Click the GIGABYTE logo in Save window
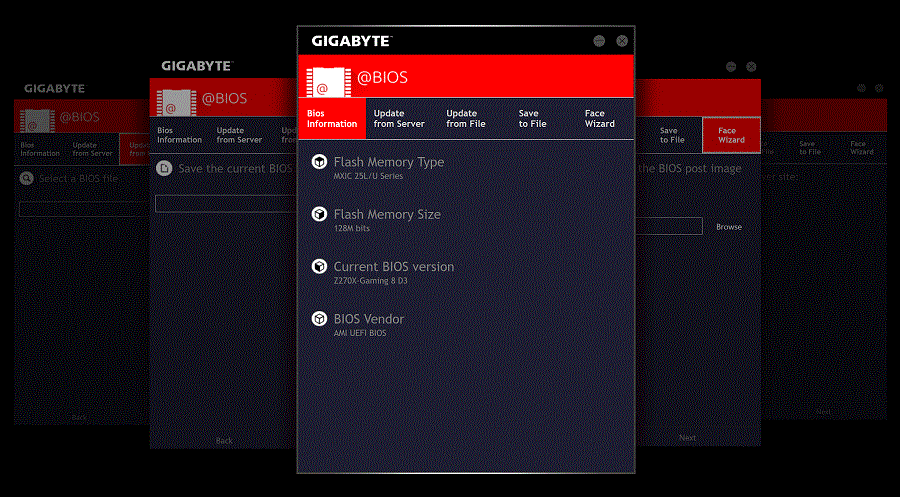 [196, 66]
